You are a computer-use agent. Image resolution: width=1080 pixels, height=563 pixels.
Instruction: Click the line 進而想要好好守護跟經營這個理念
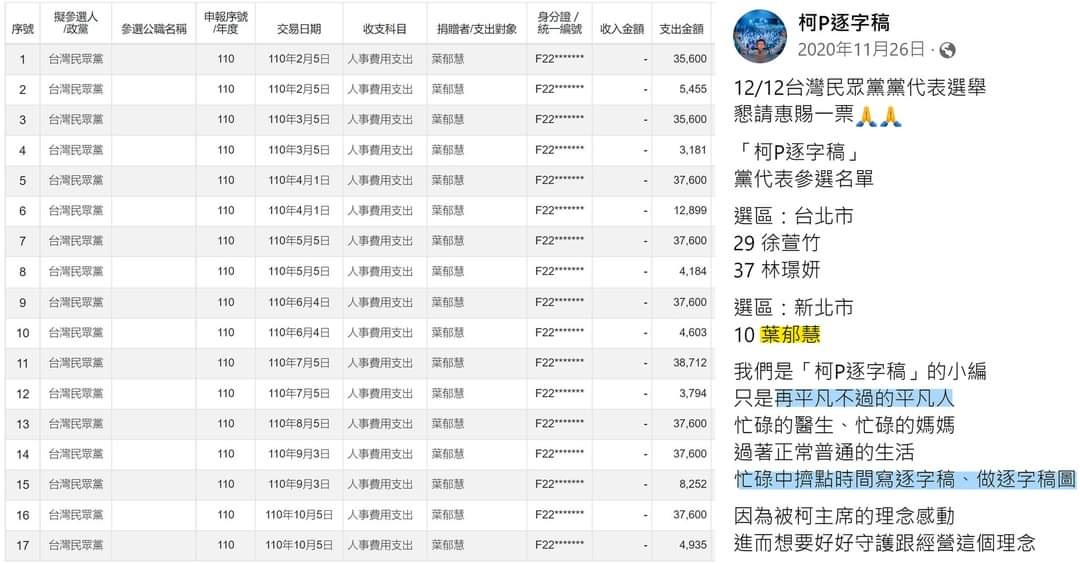(884, 543)
